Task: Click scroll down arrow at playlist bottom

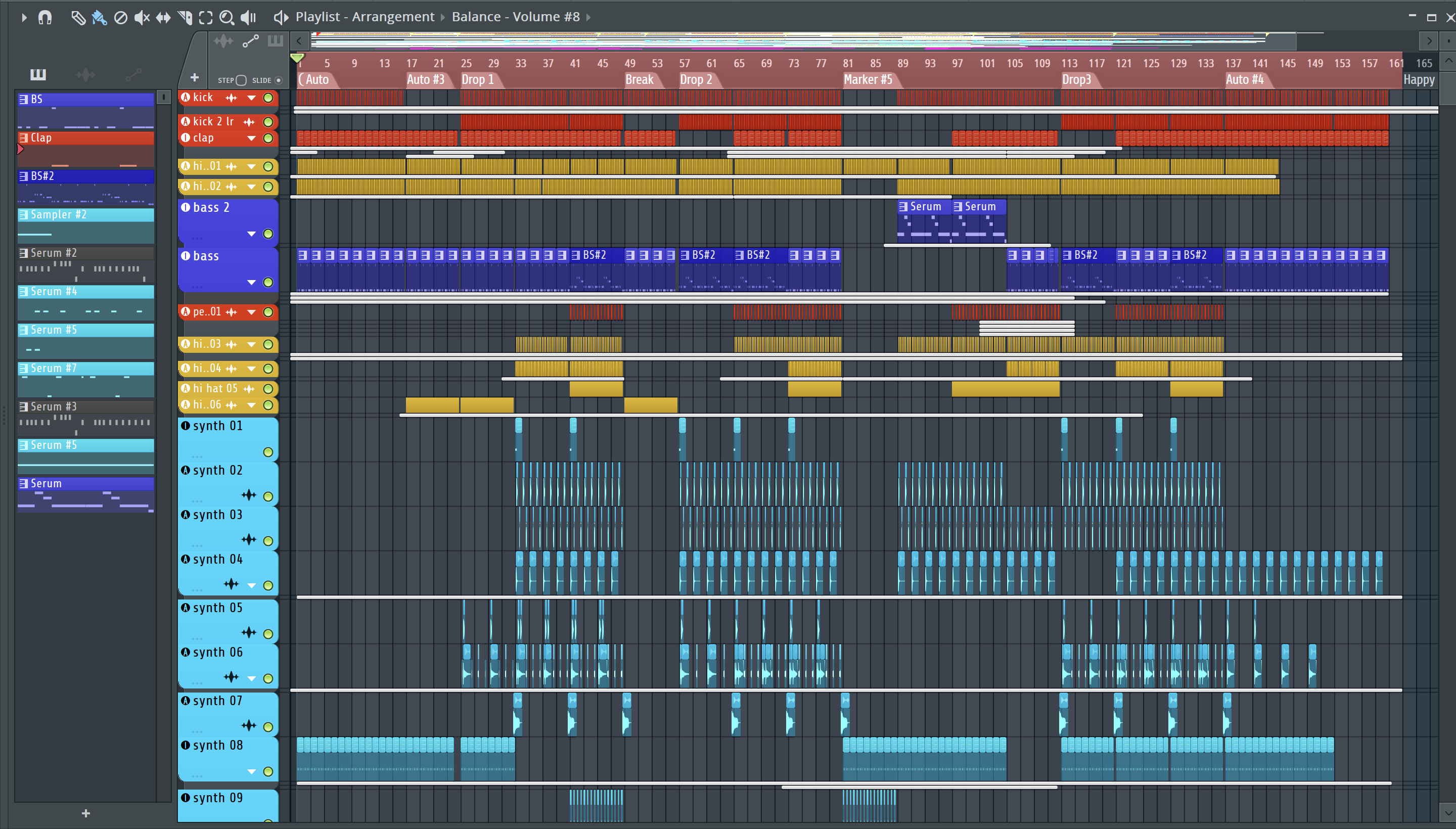Action: 1447,812
